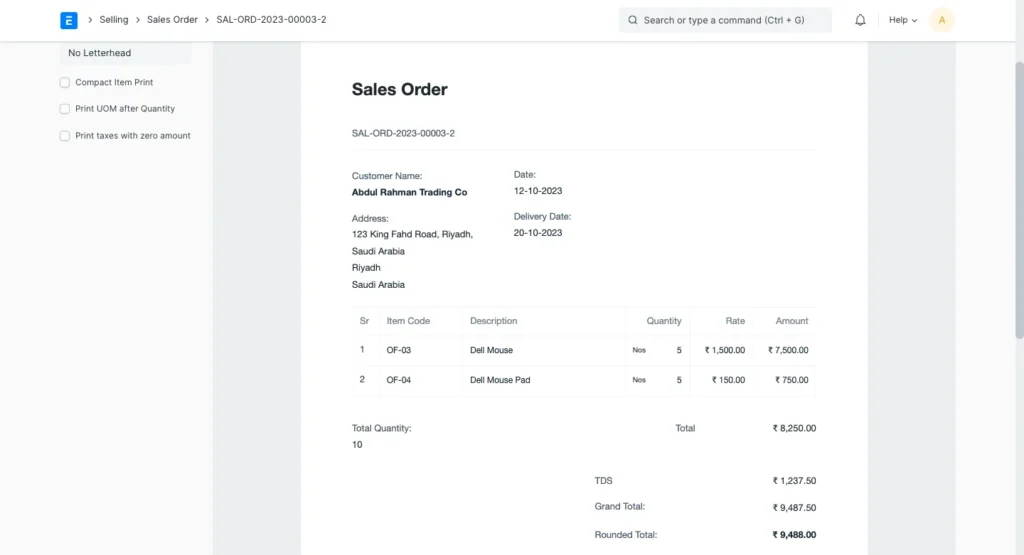Image resolution: width=1024 pixels, height=555 pixels.
Task: Click the Dell Mouse Pad item row
Action: pos(583,380)
